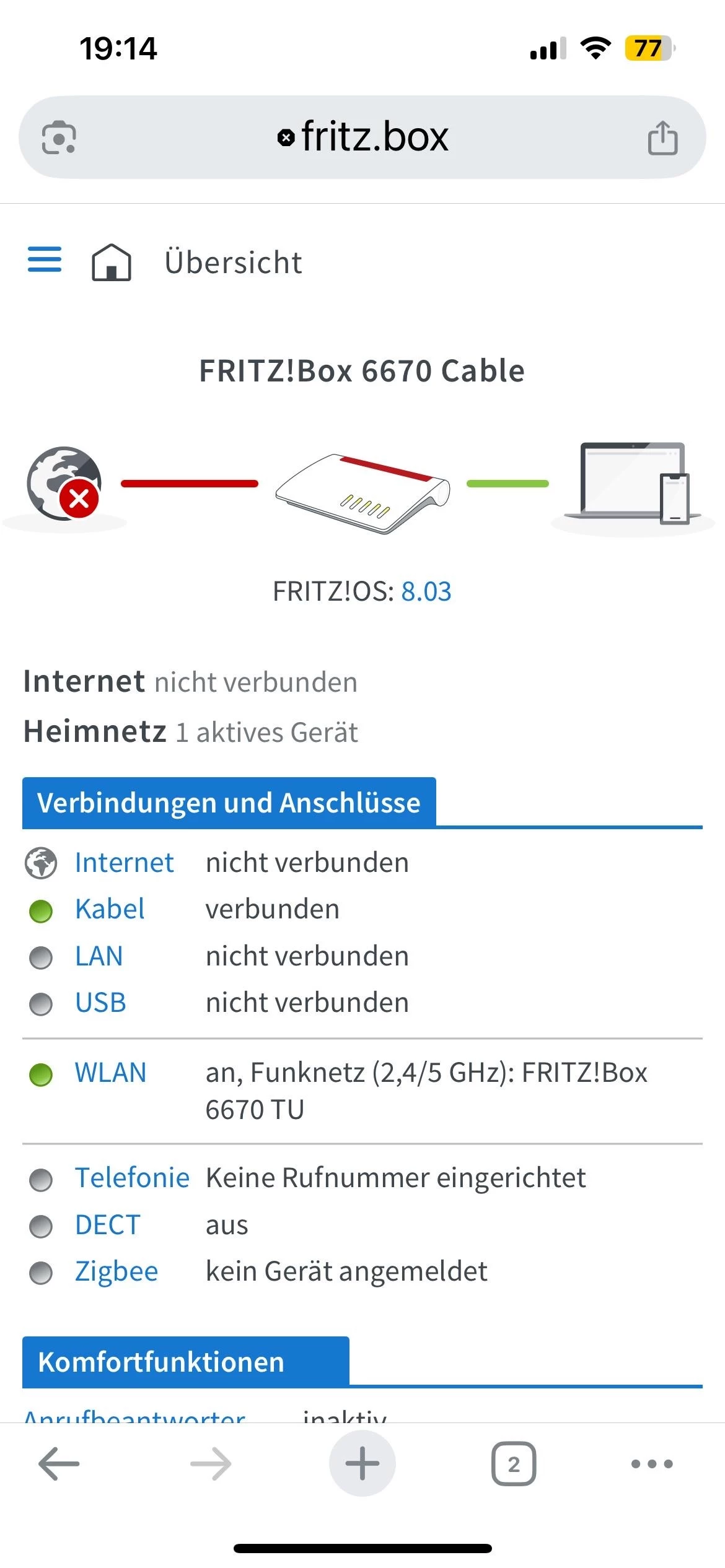Tap the home icon next to Übersicht
This screenshot has height=1568, width=725.
point(112,262)
